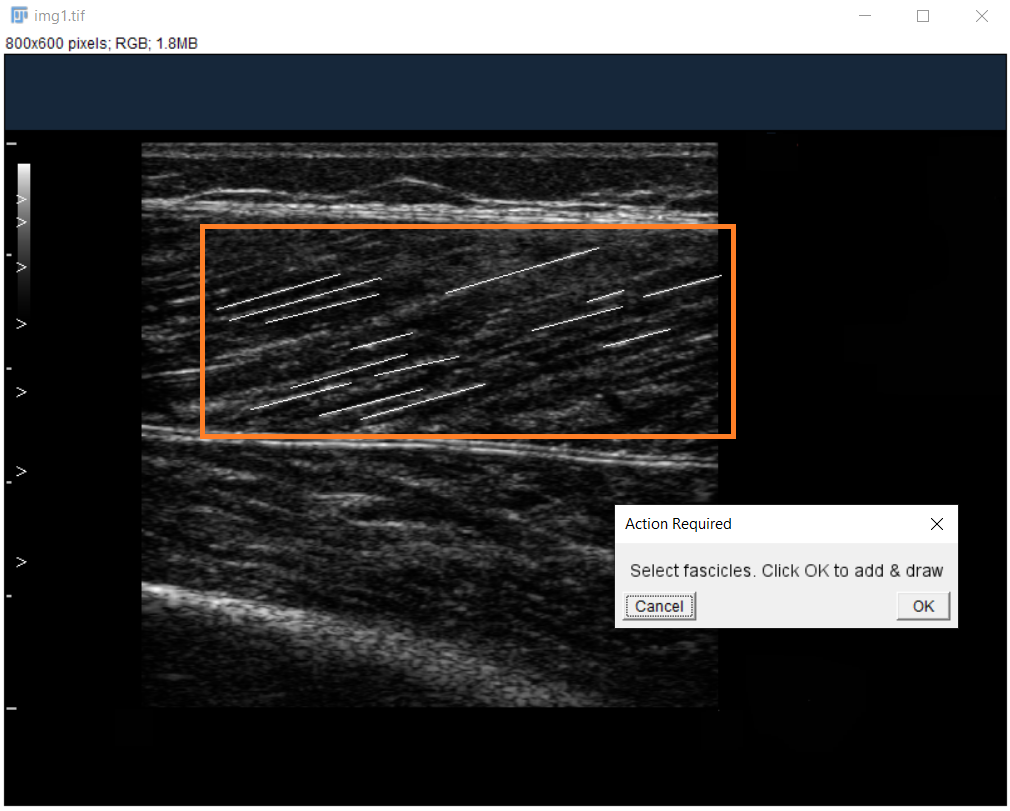1010x811 pixels.
Task: Minimize the img1.tif image window
Action: (x=865, y=16)
